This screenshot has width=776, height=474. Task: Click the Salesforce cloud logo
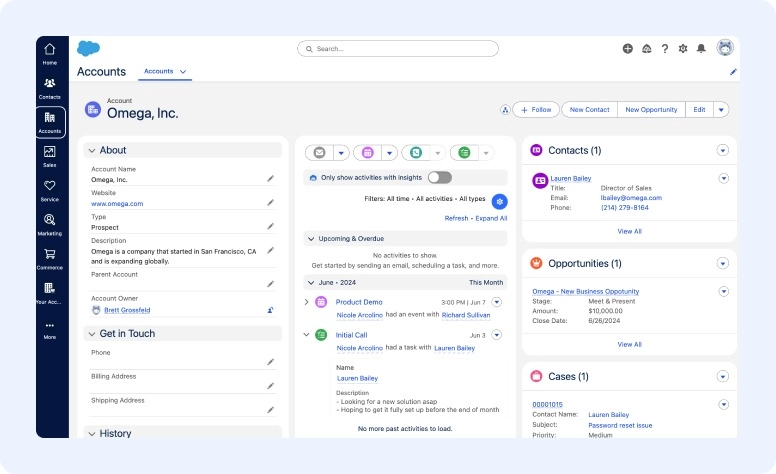click(x=89, y=48)
